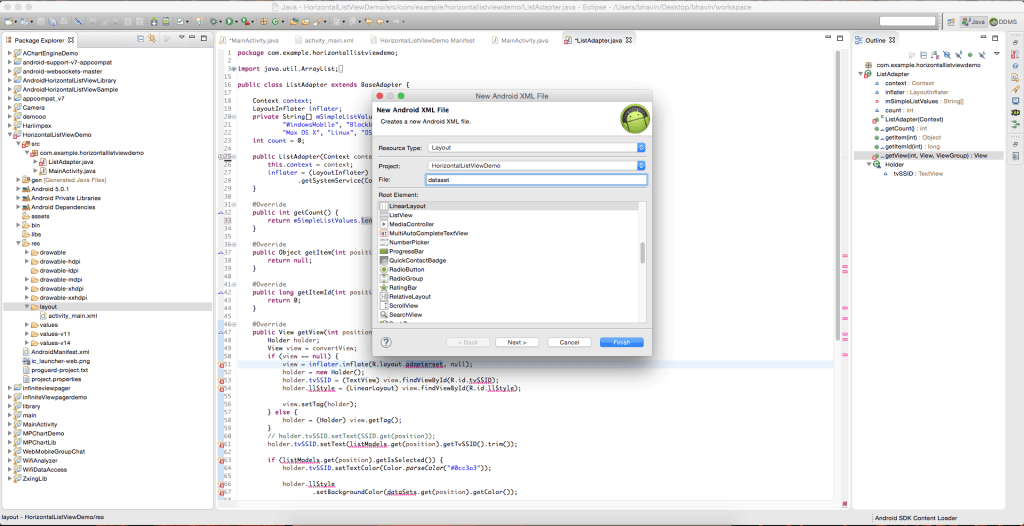Open the Project dropdown in dialog
Screen dimensions: 1024x526
point(536,164)
